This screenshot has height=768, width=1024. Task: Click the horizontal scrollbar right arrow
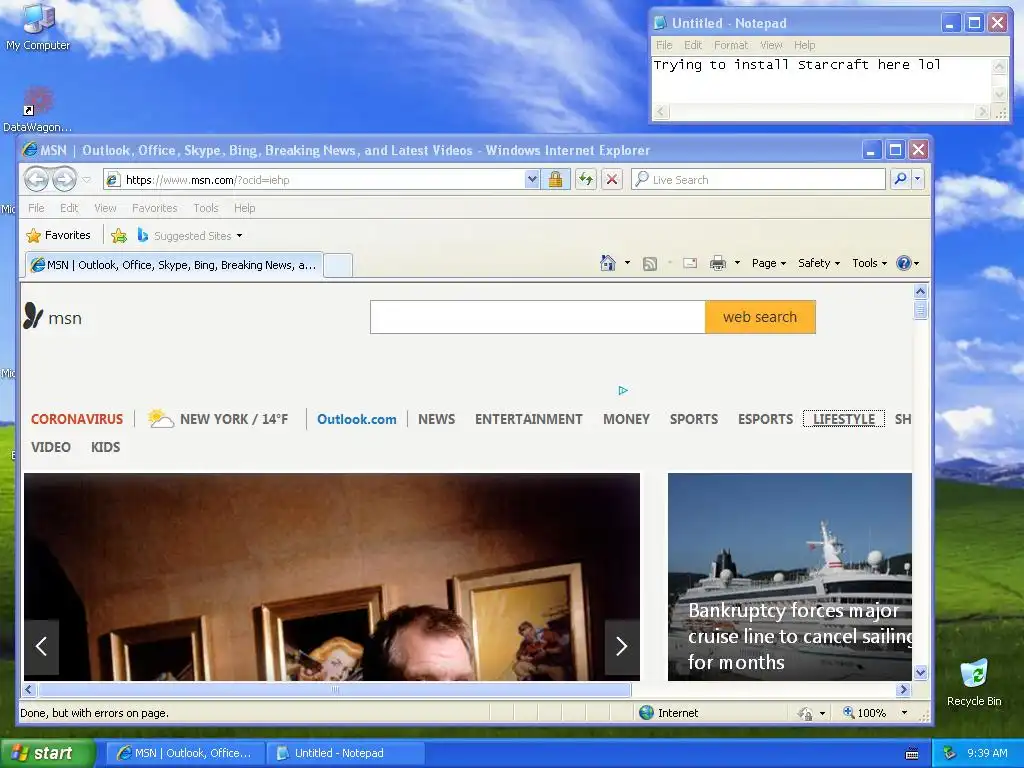tap(904, 689)
